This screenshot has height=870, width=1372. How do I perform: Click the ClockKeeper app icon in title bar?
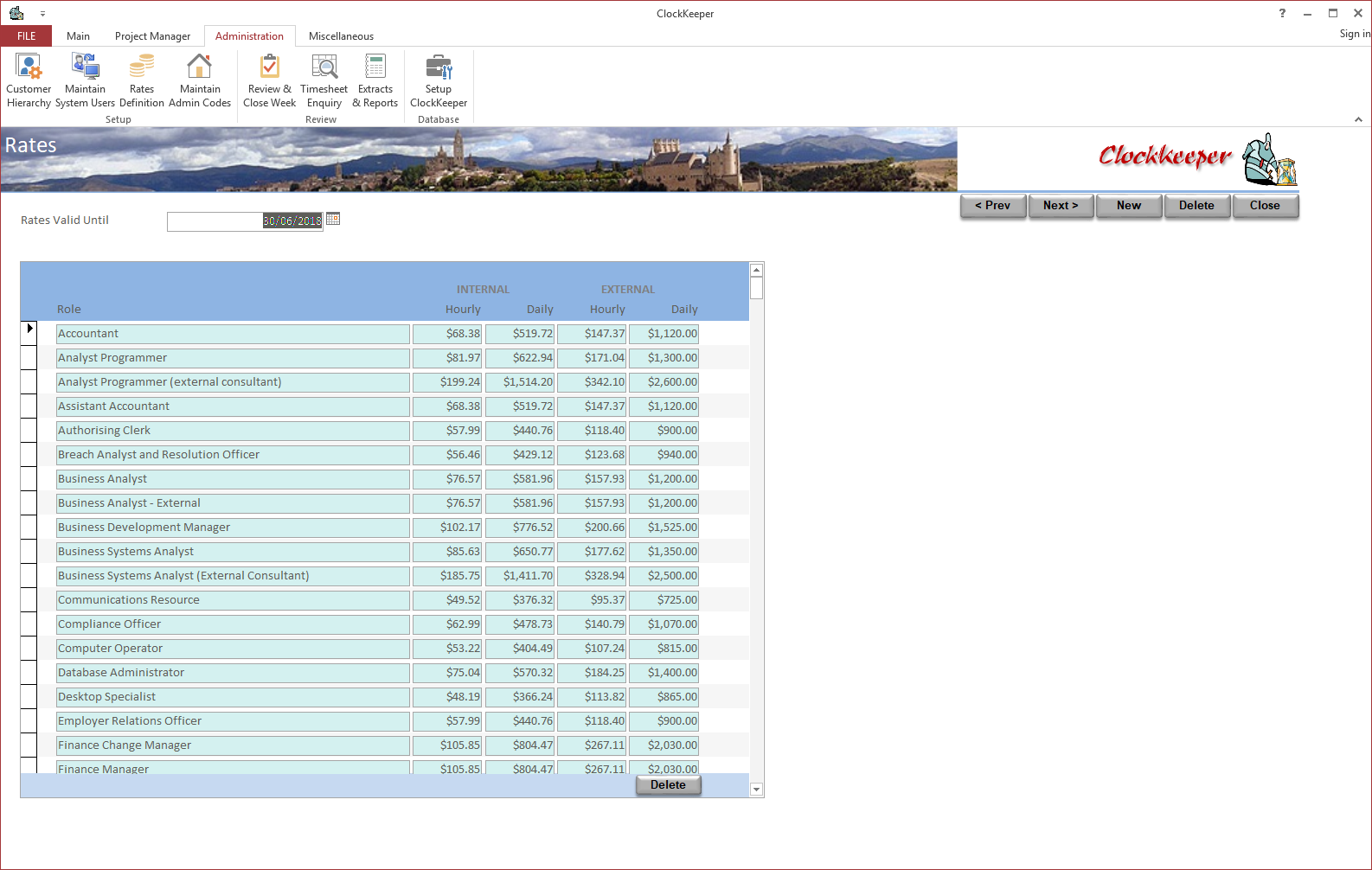16,13
